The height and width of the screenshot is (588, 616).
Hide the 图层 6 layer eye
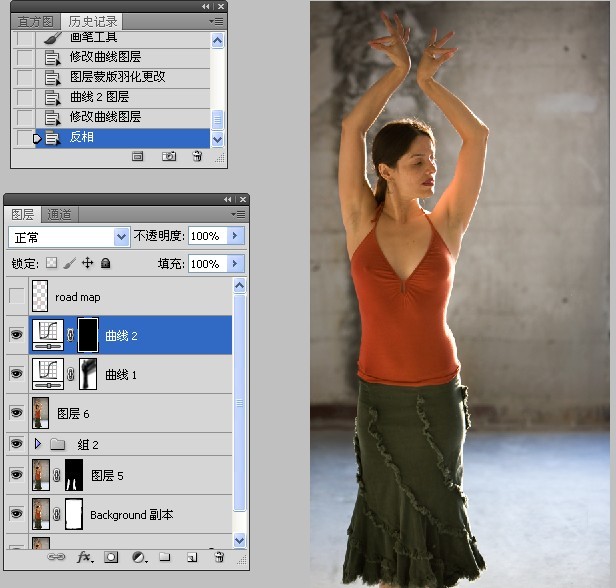point(16,412)
